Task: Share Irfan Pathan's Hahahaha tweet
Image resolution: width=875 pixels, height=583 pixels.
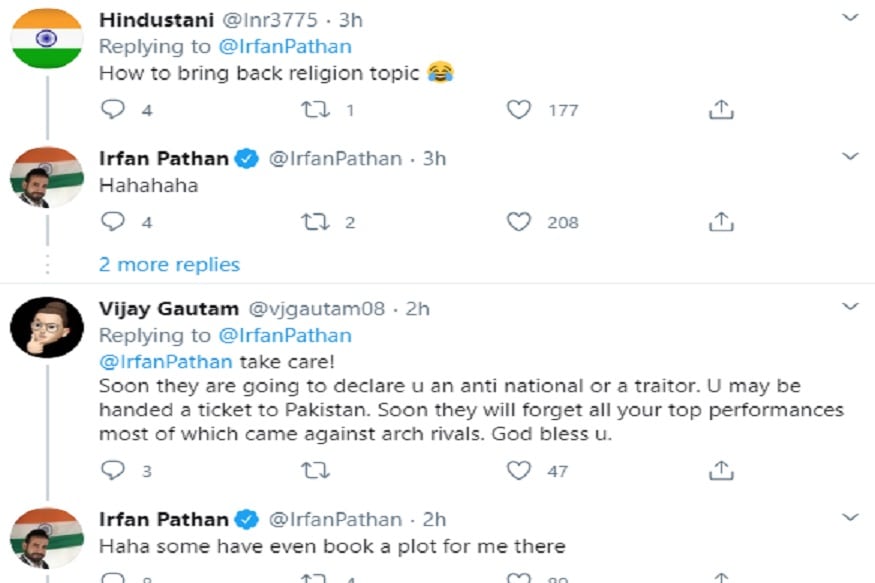Action: (x=721, y=221)
